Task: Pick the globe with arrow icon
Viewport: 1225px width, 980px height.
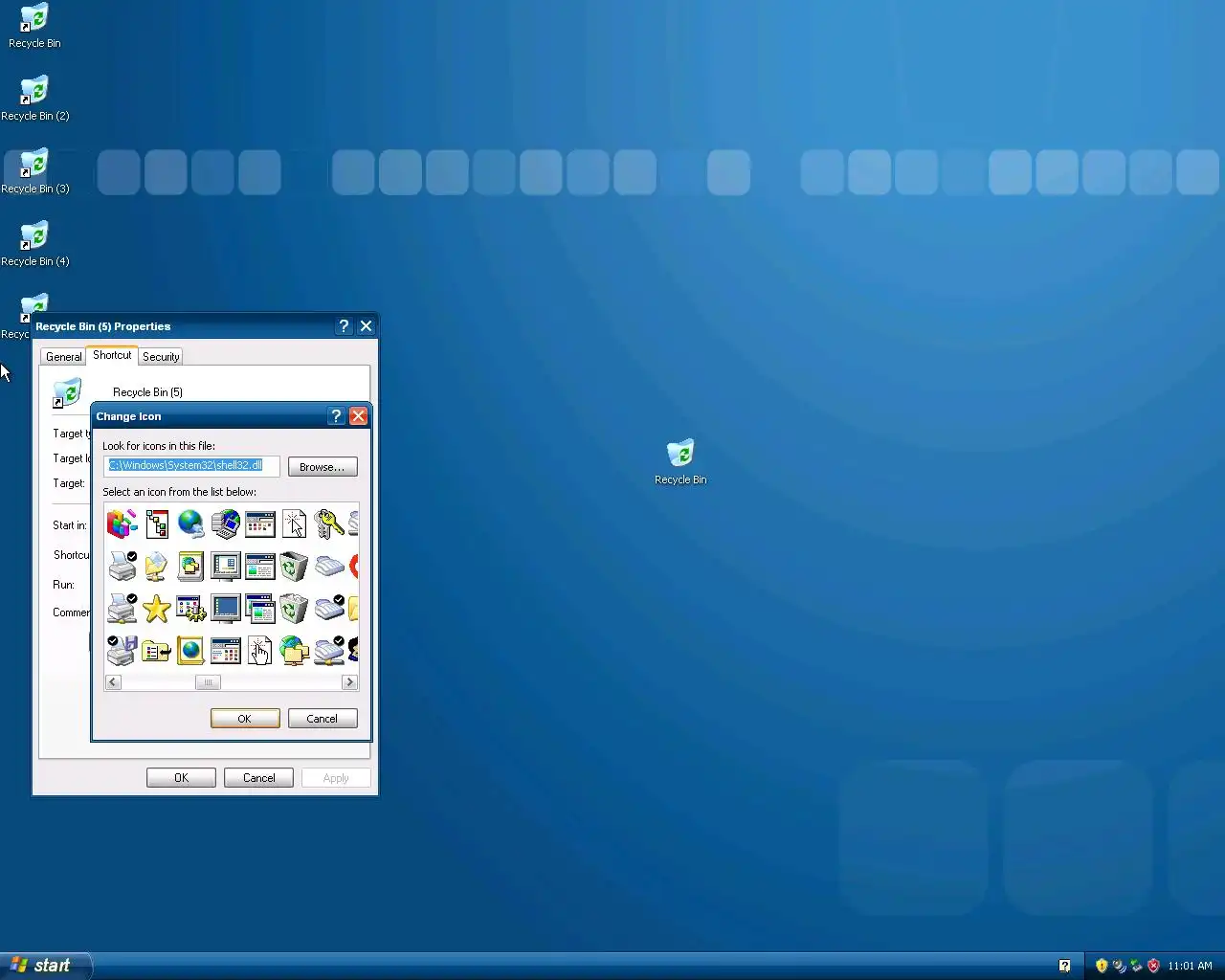Action: click(190, 524)
